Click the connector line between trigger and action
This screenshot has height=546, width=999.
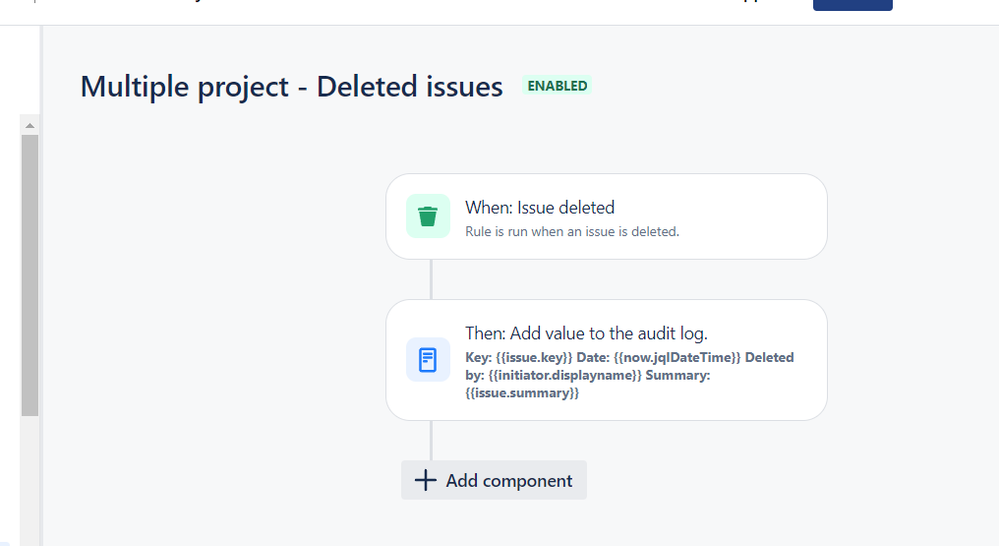click(x=431, y=279)
